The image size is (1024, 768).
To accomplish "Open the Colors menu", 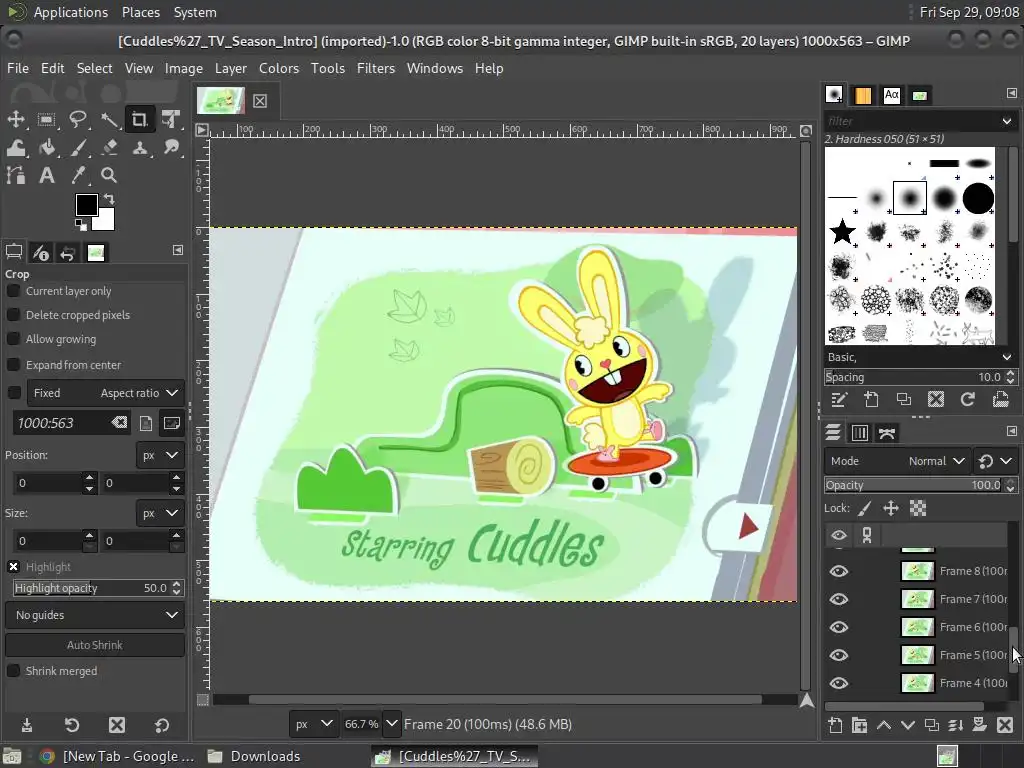I will pyautogui.click(x=279, y=68).
